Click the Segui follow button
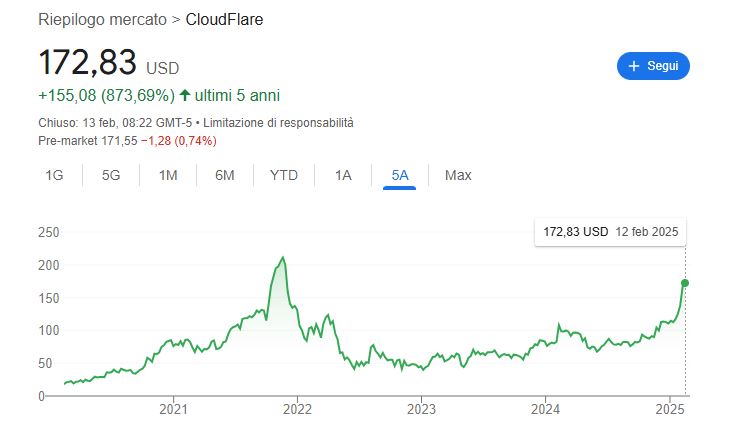743x434 pixels. tap(653, 66)
